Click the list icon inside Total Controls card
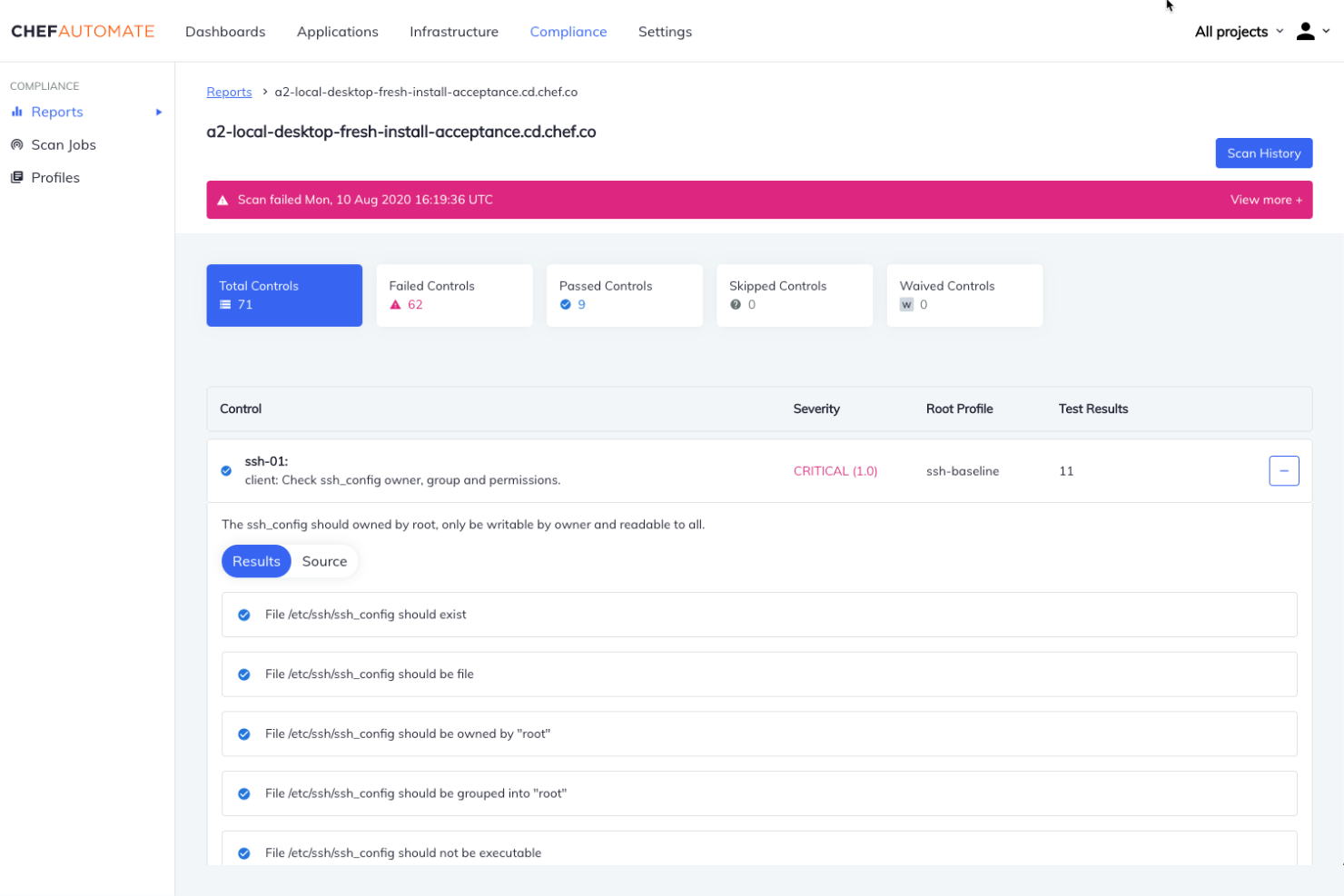This screenshot has width=1344, height=896. point(227,304)
